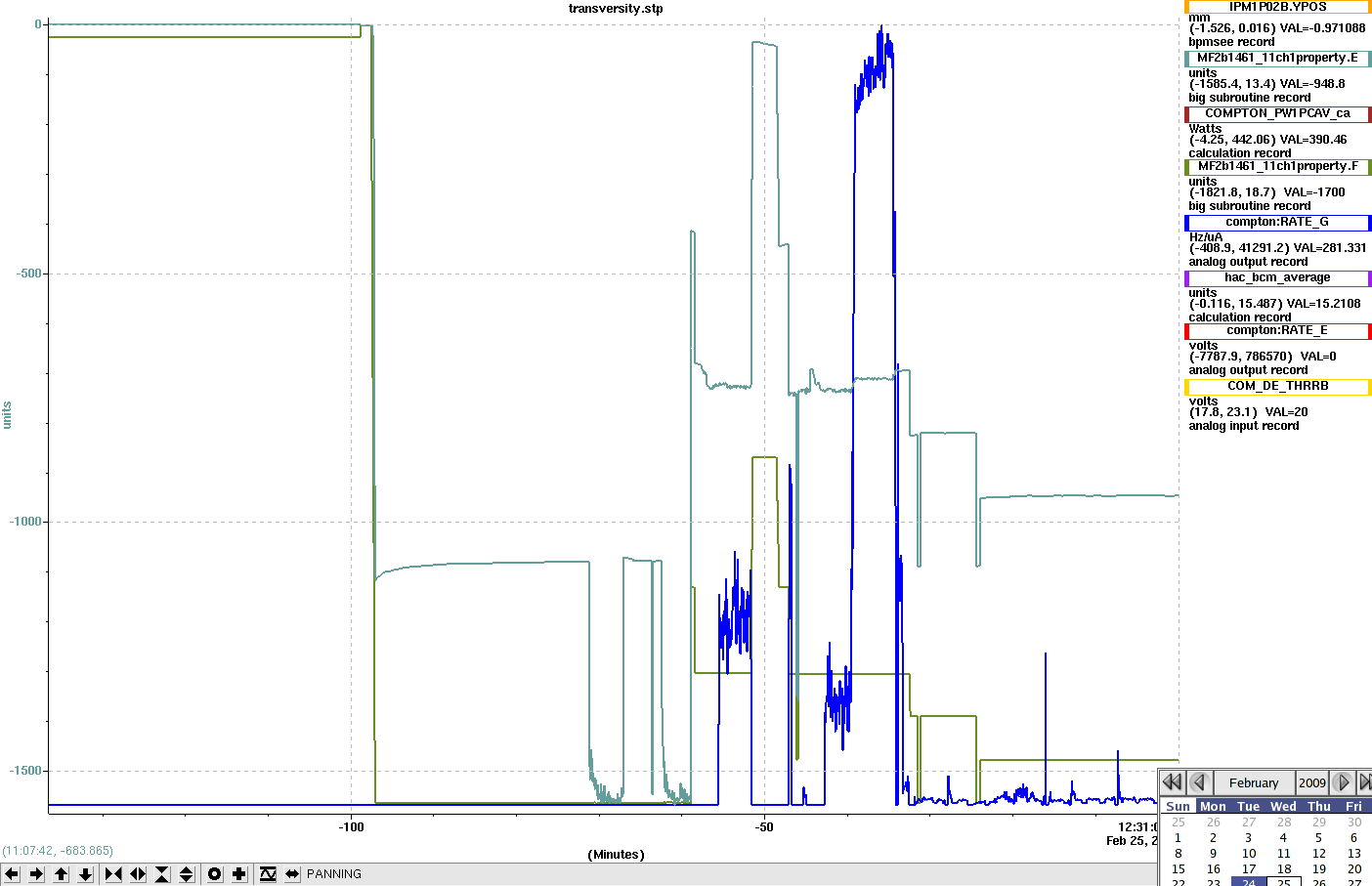Screen dimensions: 1372x886
Task: Click the plus toolbar icon
Action: (239, 874)
